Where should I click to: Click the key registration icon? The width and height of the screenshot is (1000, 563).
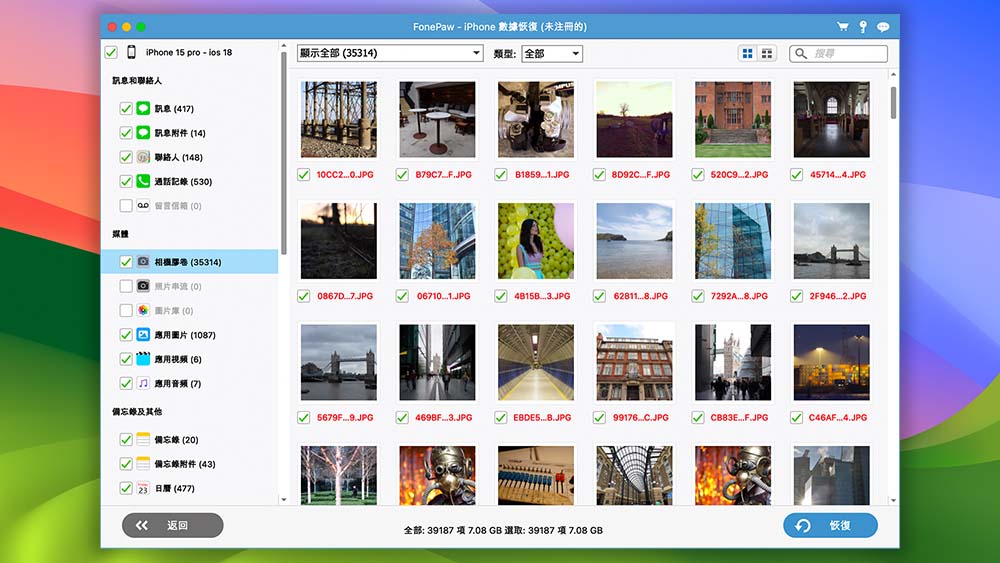[x=863, y=27]
